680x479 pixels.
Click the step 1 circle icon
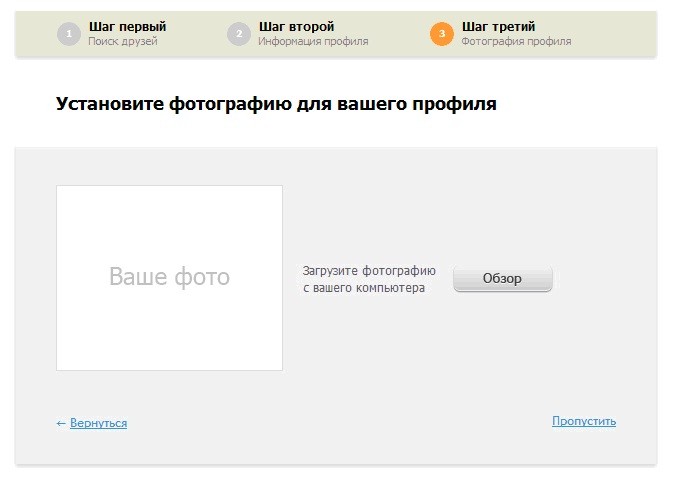(x=69, y=34)
